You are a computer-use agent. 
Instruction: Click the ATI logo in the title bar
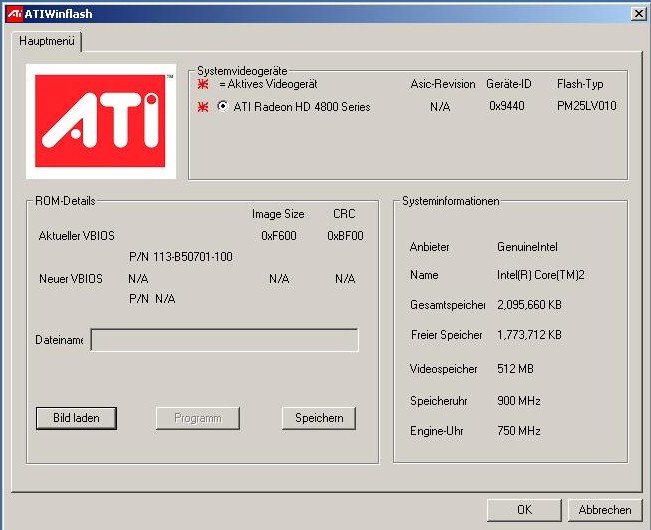pyautogui.click(x=15, y=14)
